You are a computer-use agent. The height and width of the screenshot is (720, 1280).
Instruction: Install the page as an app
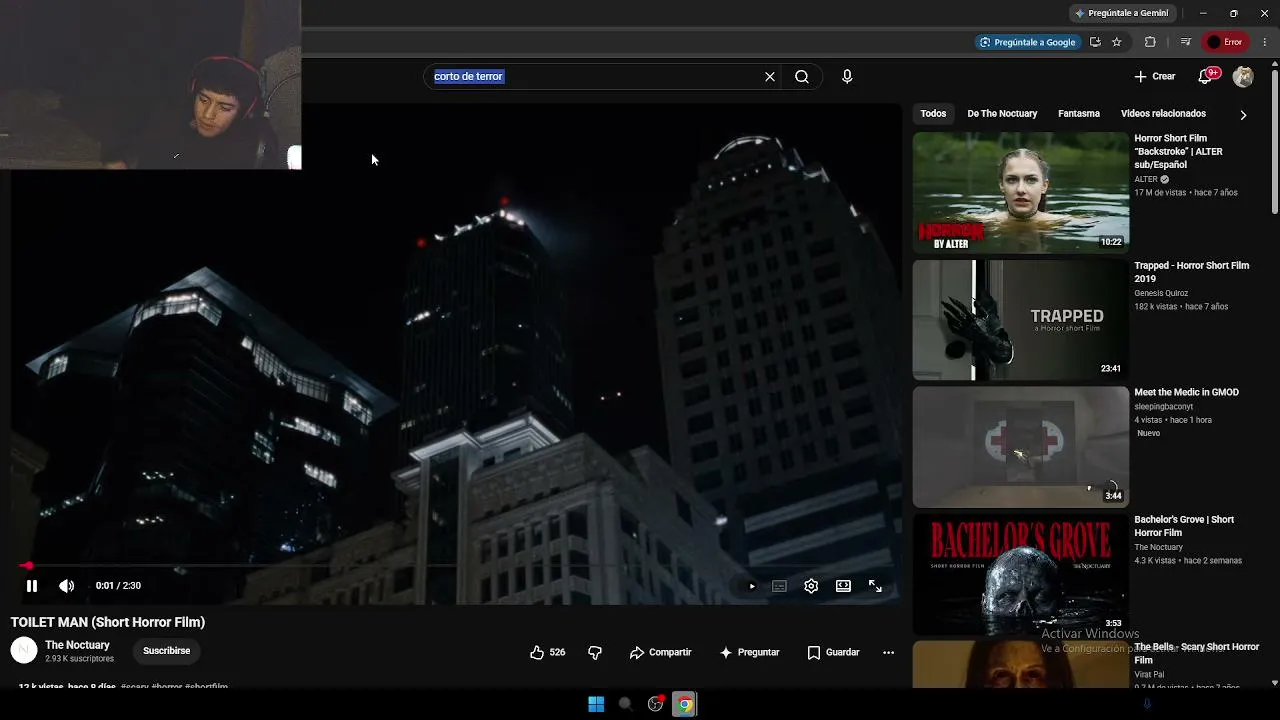(x=1095, y=42)
